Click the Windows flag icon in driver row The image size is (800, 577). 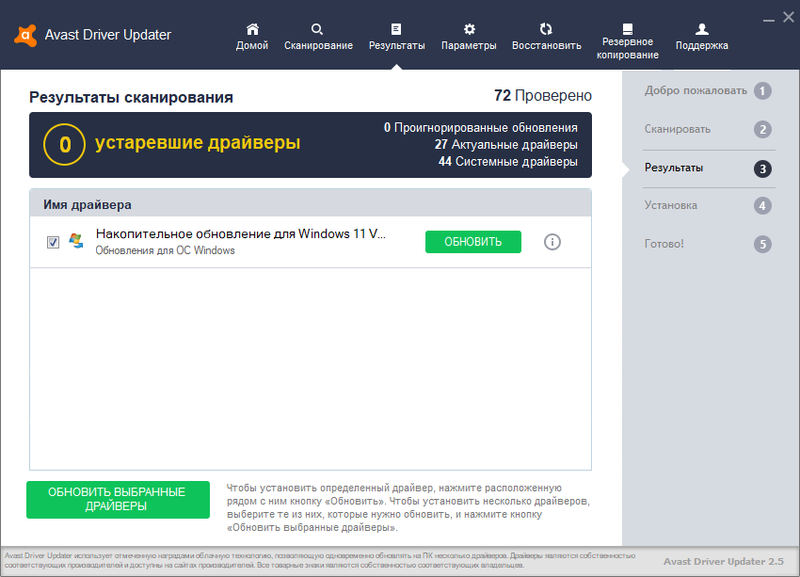pos(76,241)
